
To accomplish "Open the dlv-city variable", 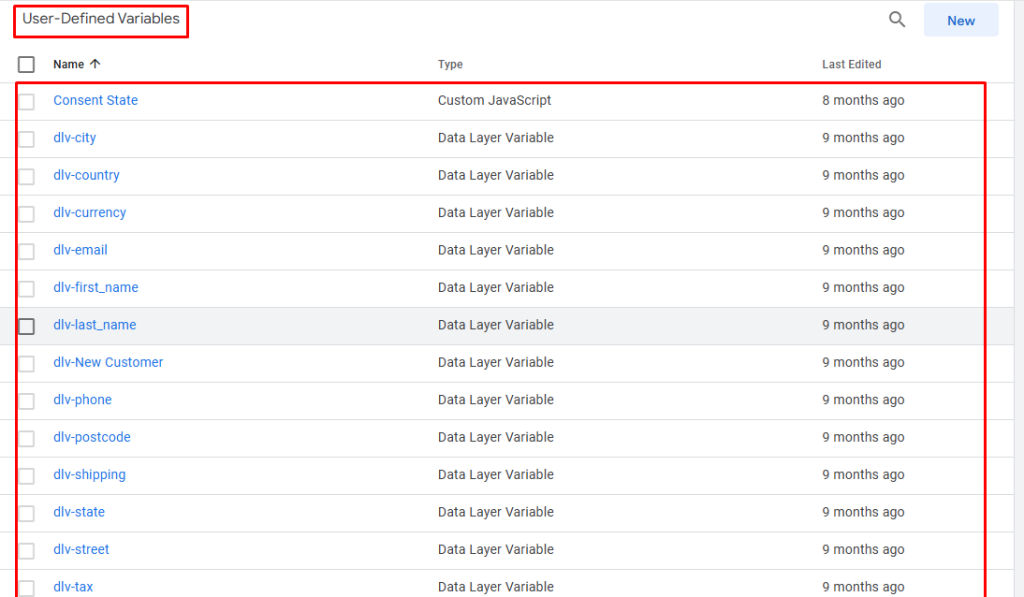I will point(74,138).
